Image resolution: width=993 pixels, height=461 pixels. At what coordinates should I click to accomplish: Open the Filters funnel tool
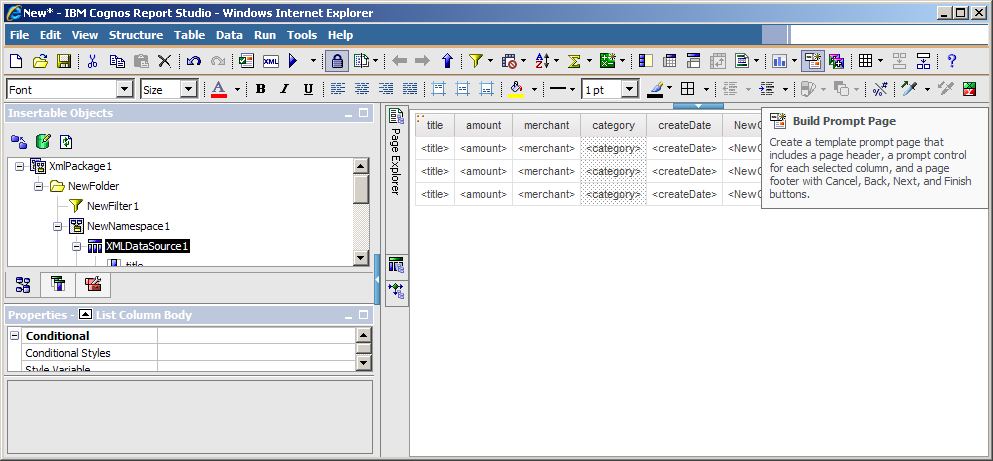(x=475, y=61)
